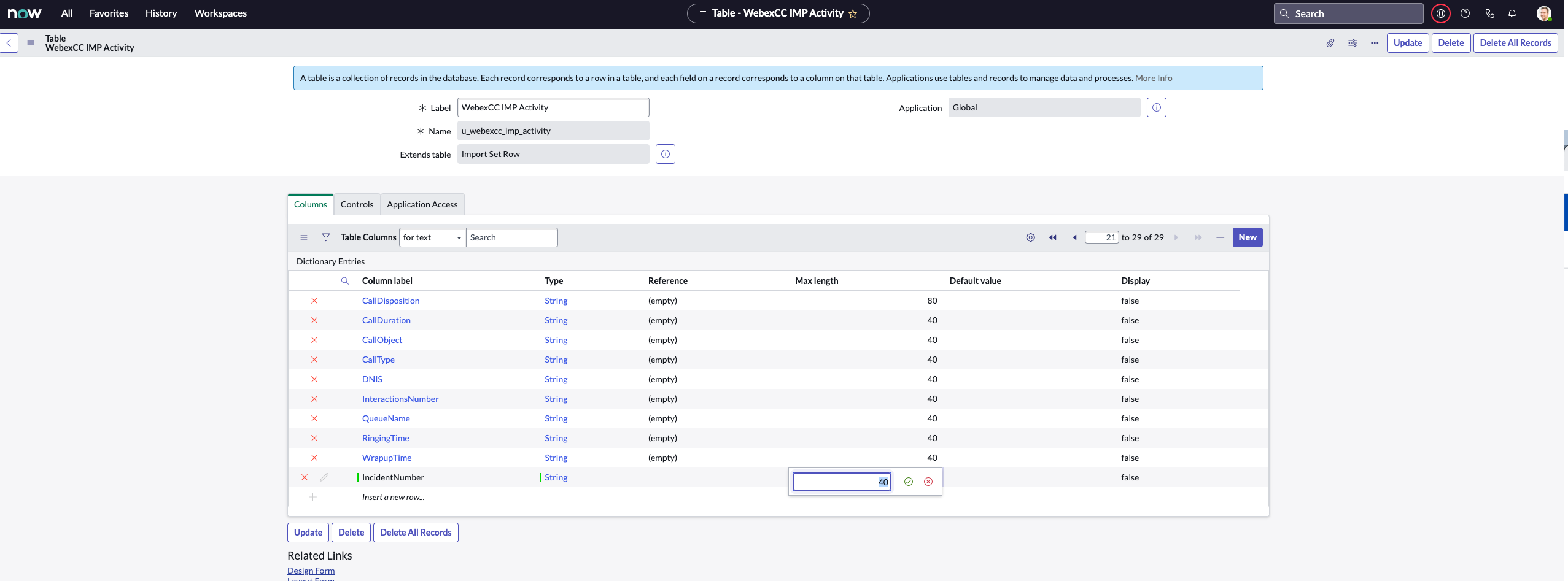Personalize form with sliders icon
Screen dimensions: 1568x581
(x=1353, y=43)
